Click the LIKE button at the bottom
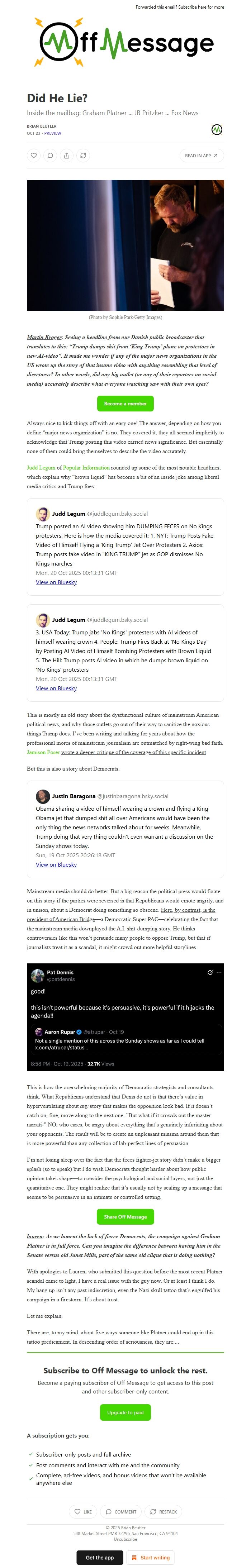Viewport: 251px width, 1568px height. pyautogui.click(x=83, y=1511)
